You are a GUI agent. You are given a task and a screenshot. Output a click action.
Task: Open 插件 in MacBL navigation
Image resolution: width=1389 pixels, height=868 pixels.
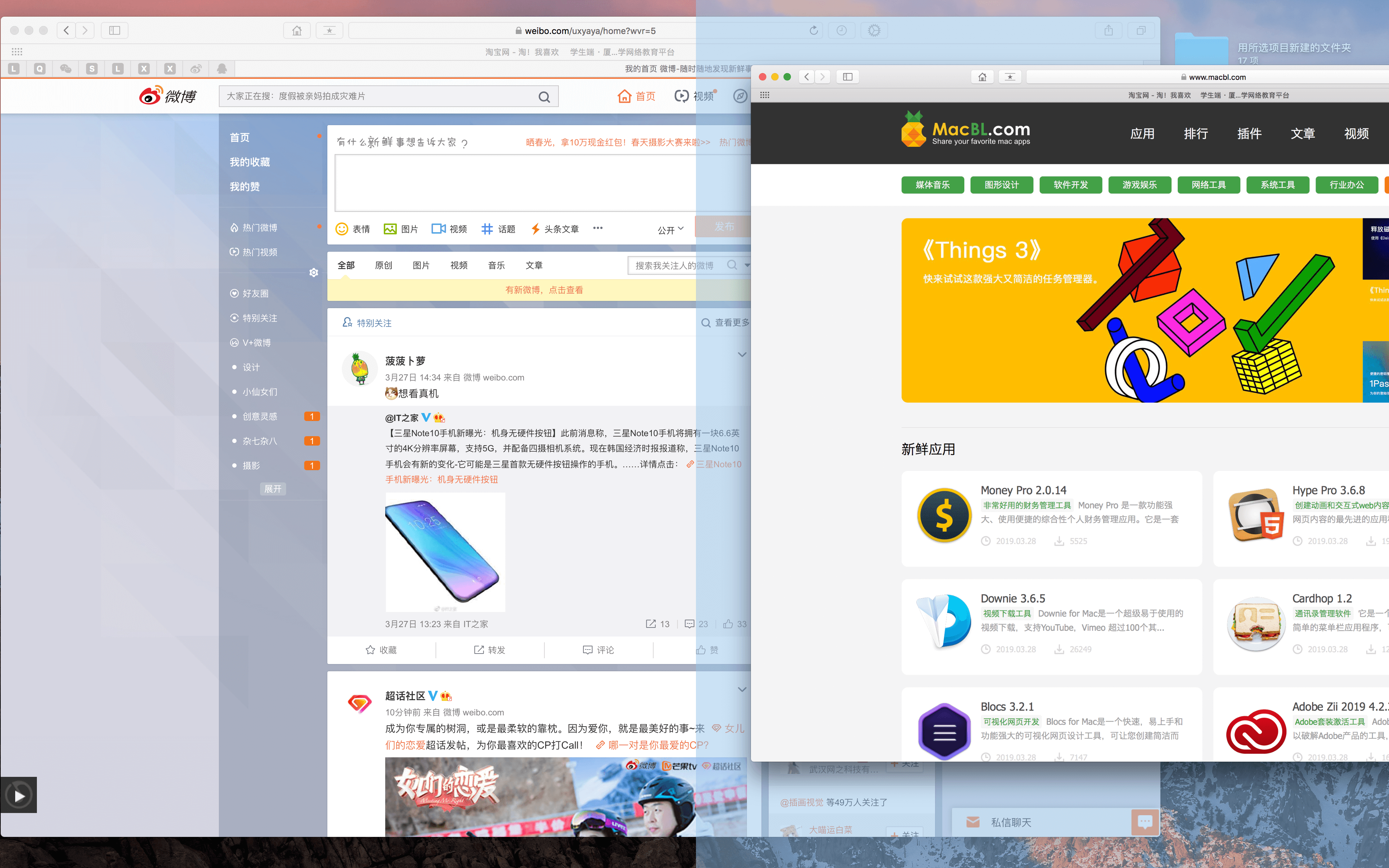coord(1249,134)
